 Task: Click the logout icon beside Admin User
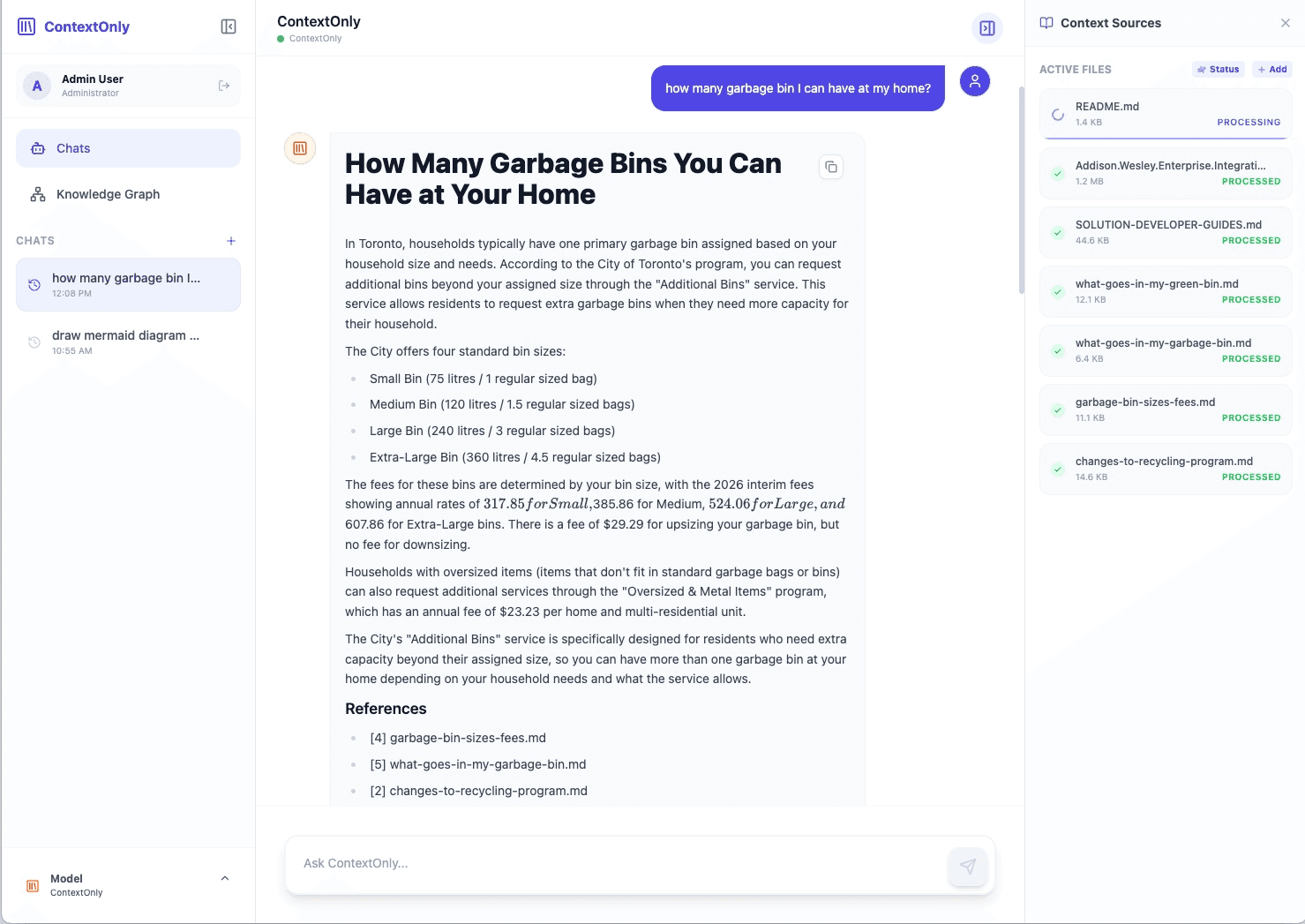click(x=222, y=85)
